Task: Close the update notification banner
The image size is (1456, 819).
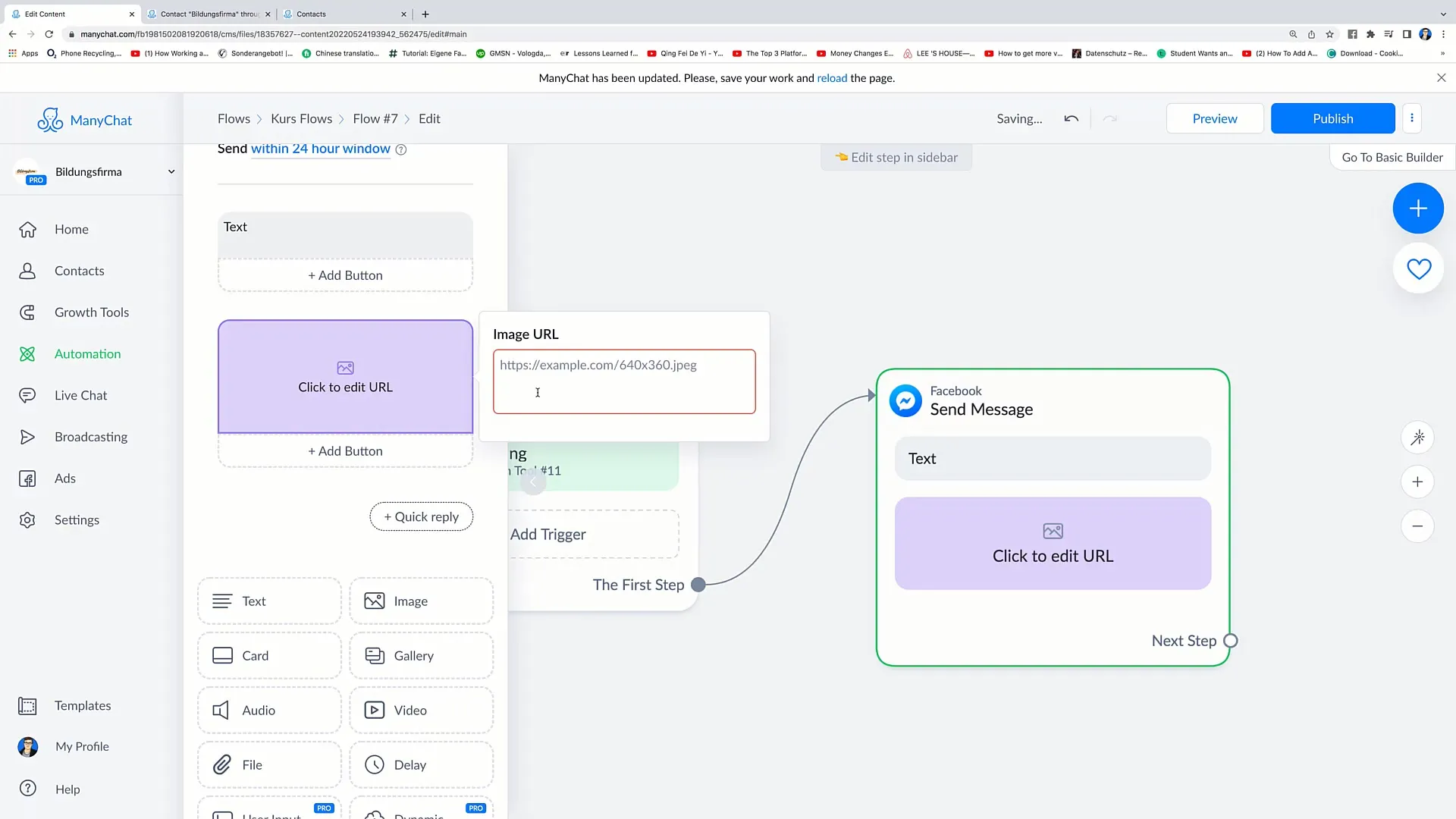Action: click(1441, 78)
